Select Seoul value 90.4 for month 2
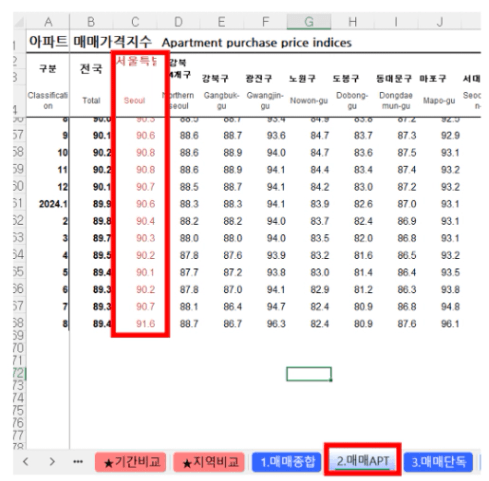This screenshot has width=489, height=481. (145, 221)
